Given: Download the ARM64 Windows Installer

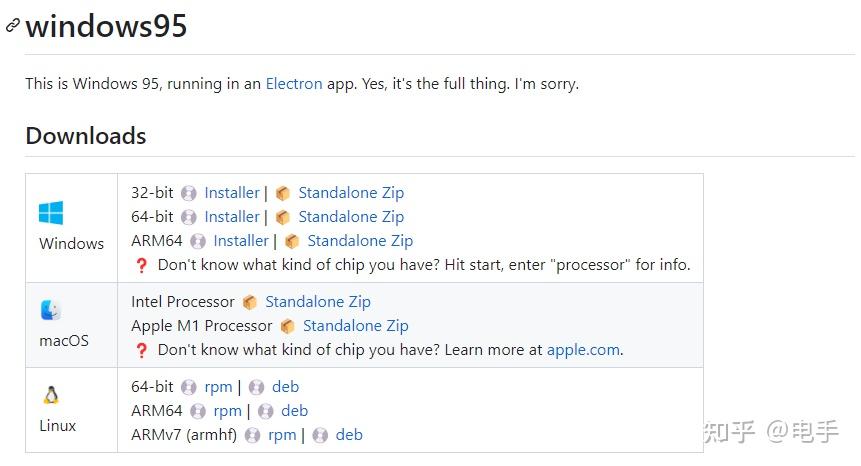Looking at the screenshot, I should pyautogui.click(x=241, y=241).
